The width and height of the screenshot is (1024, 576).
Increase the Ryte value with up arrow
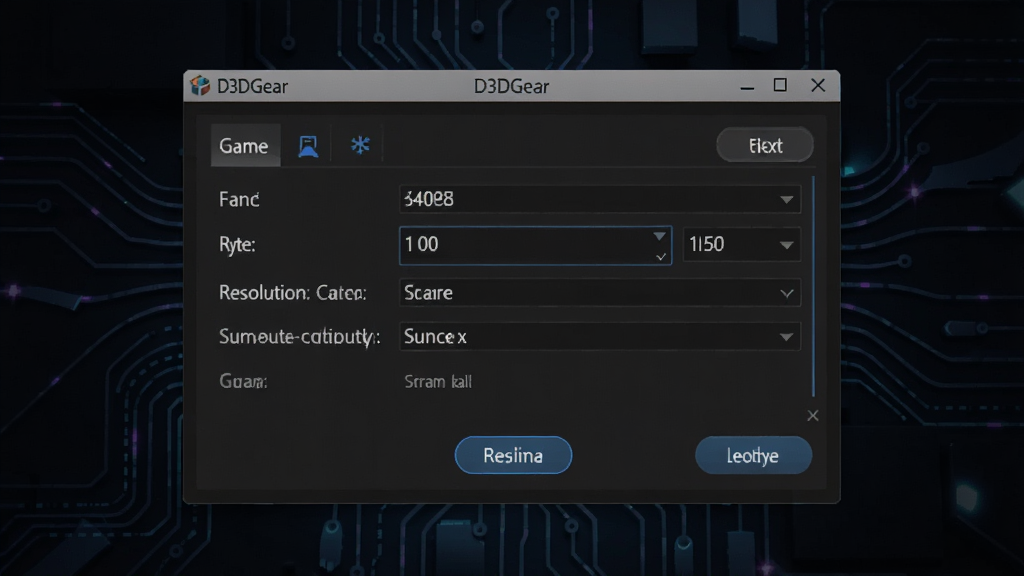click(660, 236)
